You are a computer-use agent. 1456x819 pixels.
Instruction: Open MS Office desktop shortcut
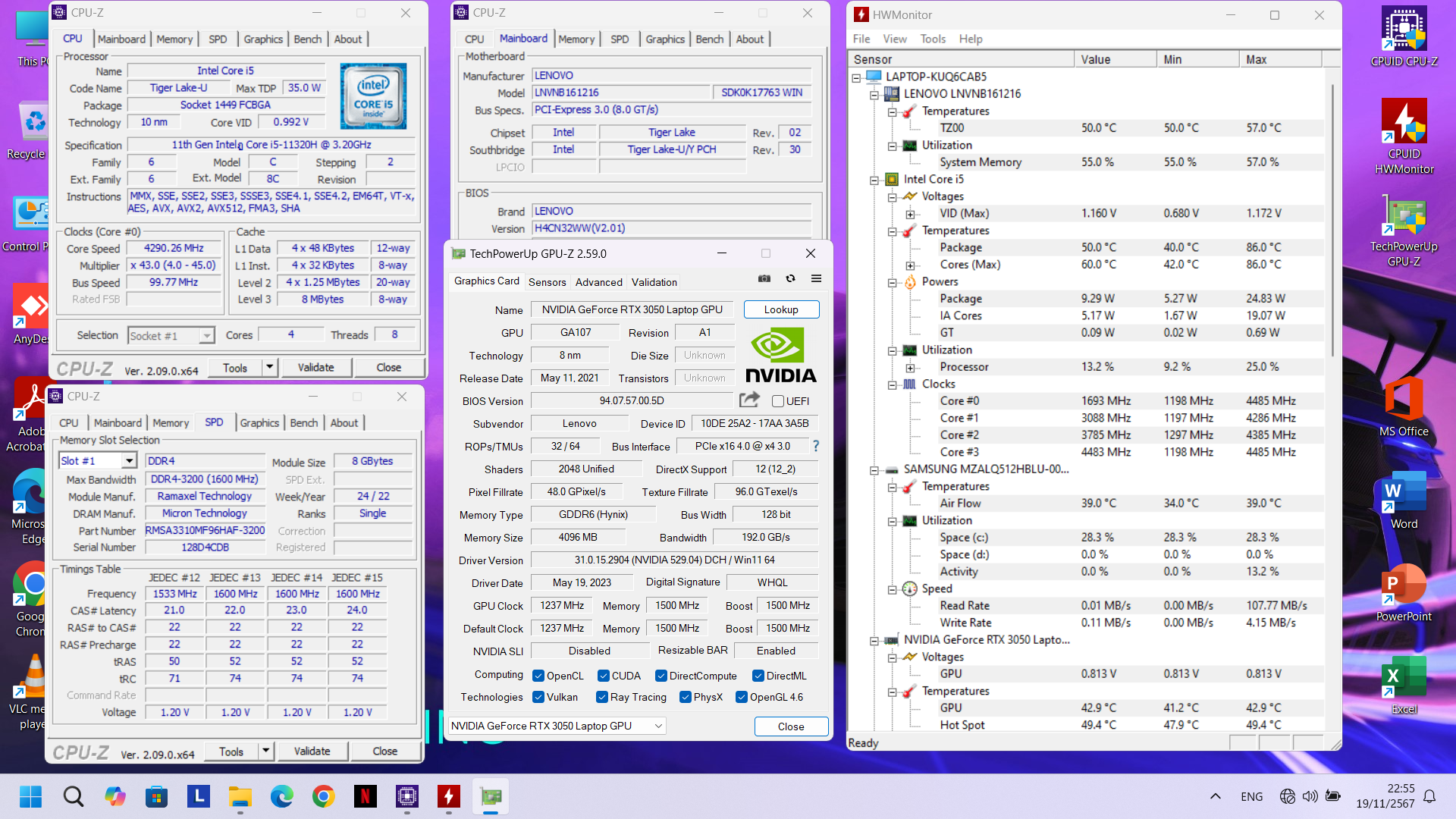[x=1404, y=406]
